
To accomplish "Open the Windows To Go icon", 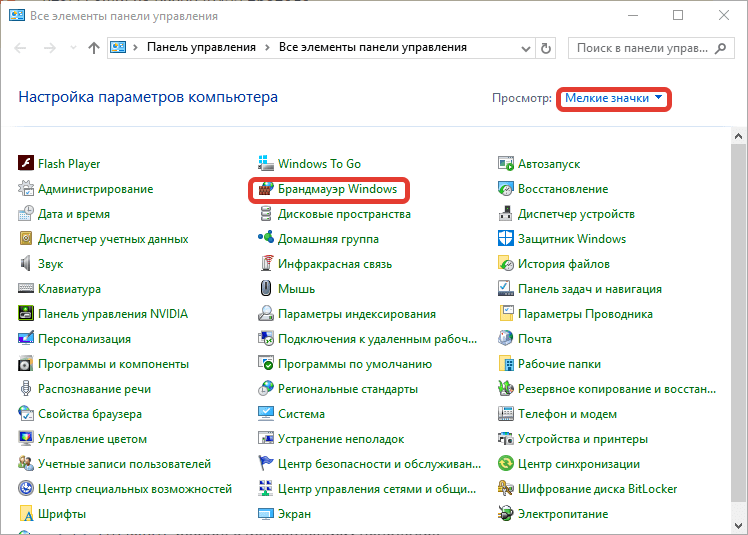I will (266, 163).
